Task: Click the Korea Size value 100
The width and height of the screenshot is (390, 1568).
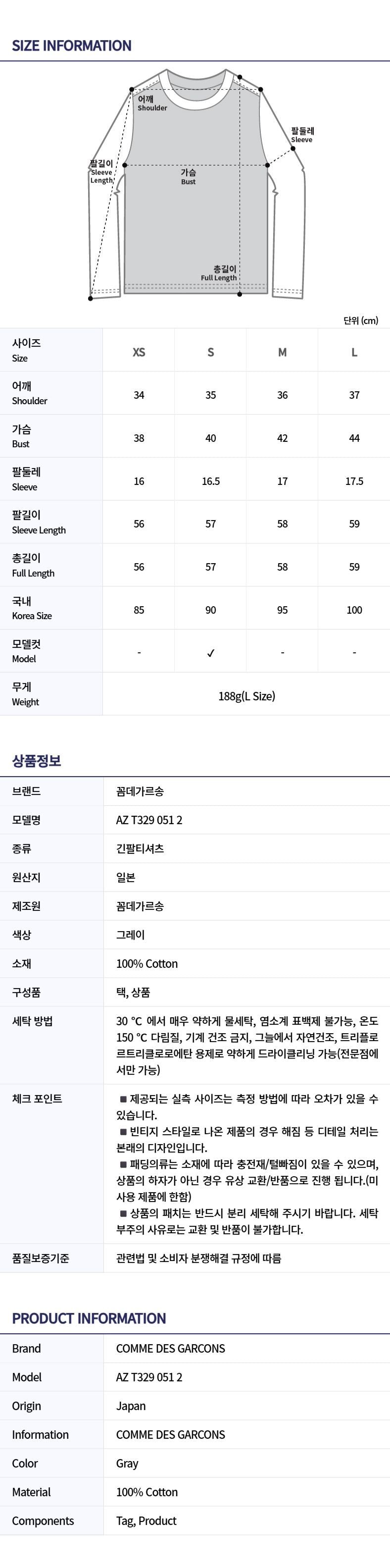Action: (x=354, y=610)
